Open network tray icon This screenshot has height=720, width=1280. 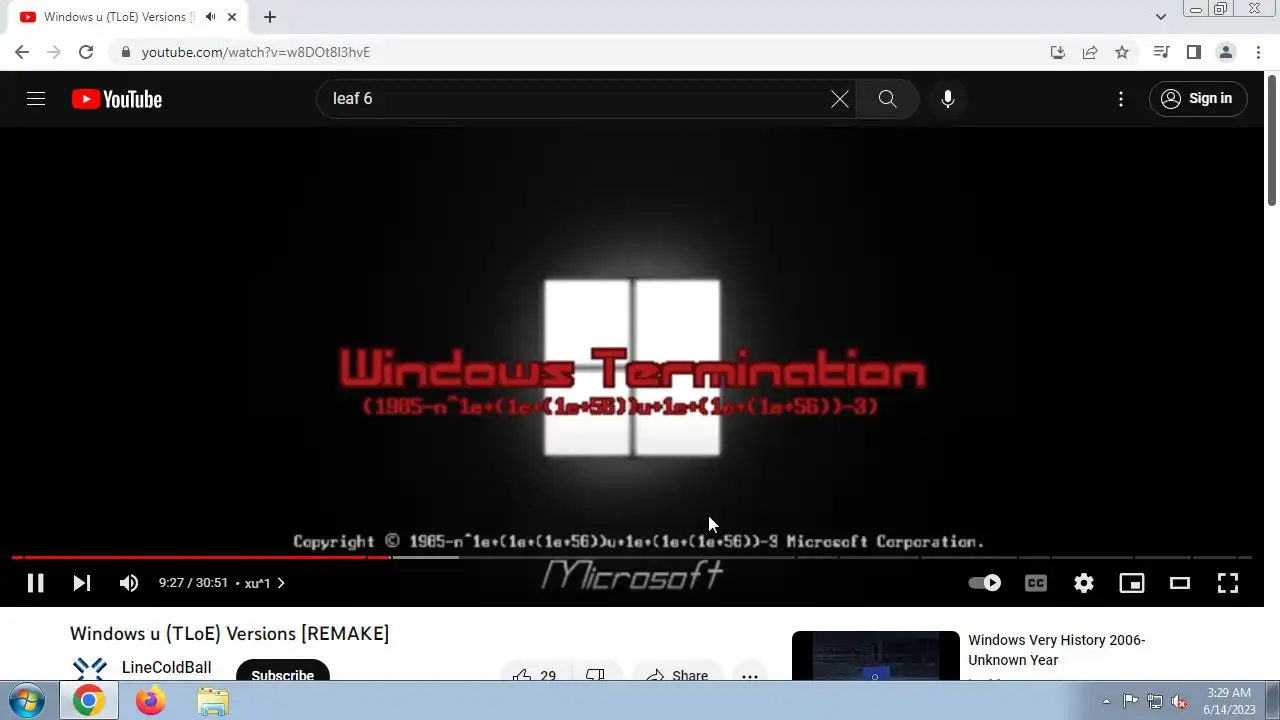point(1155,701)
